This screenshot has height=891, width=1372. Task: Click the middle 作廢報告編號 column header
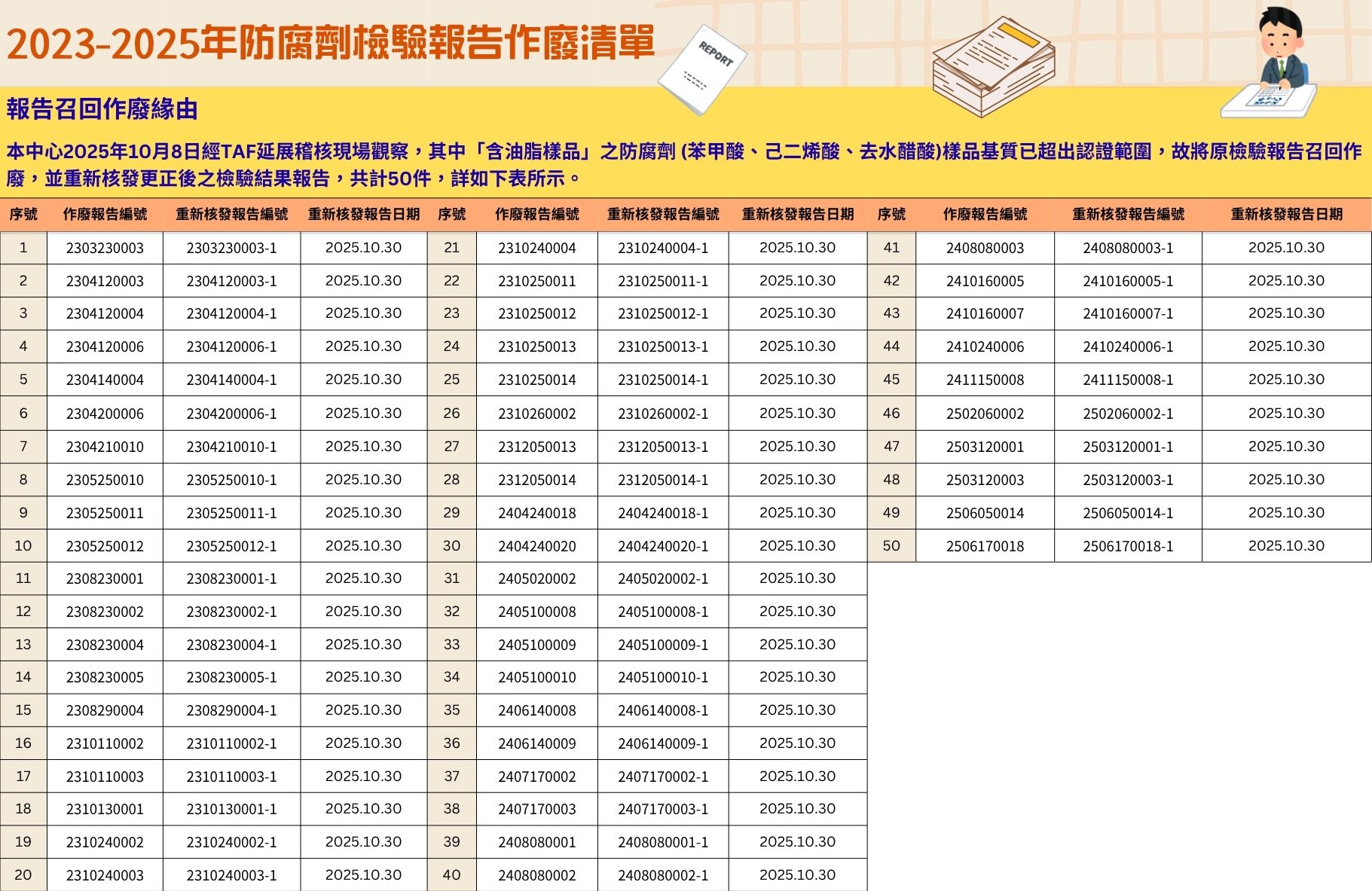(536, 215)
